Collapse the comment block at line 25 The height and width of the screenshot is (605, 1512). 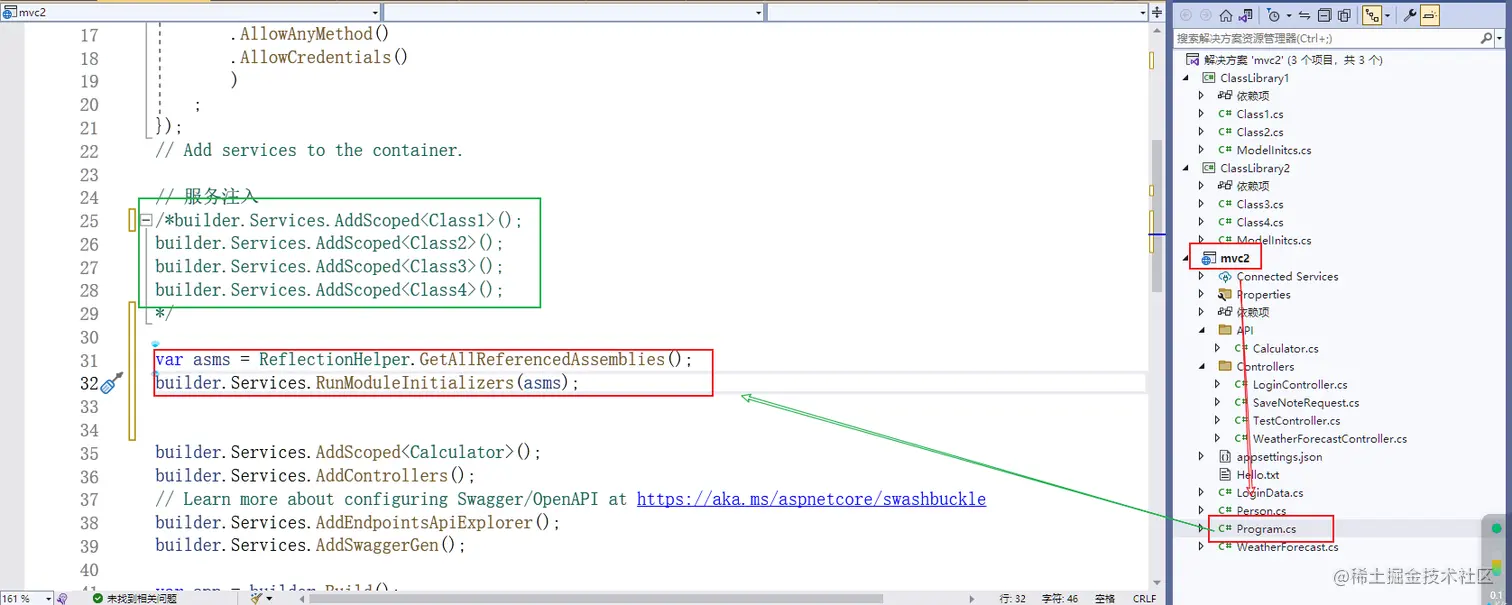tap(146, 220)
